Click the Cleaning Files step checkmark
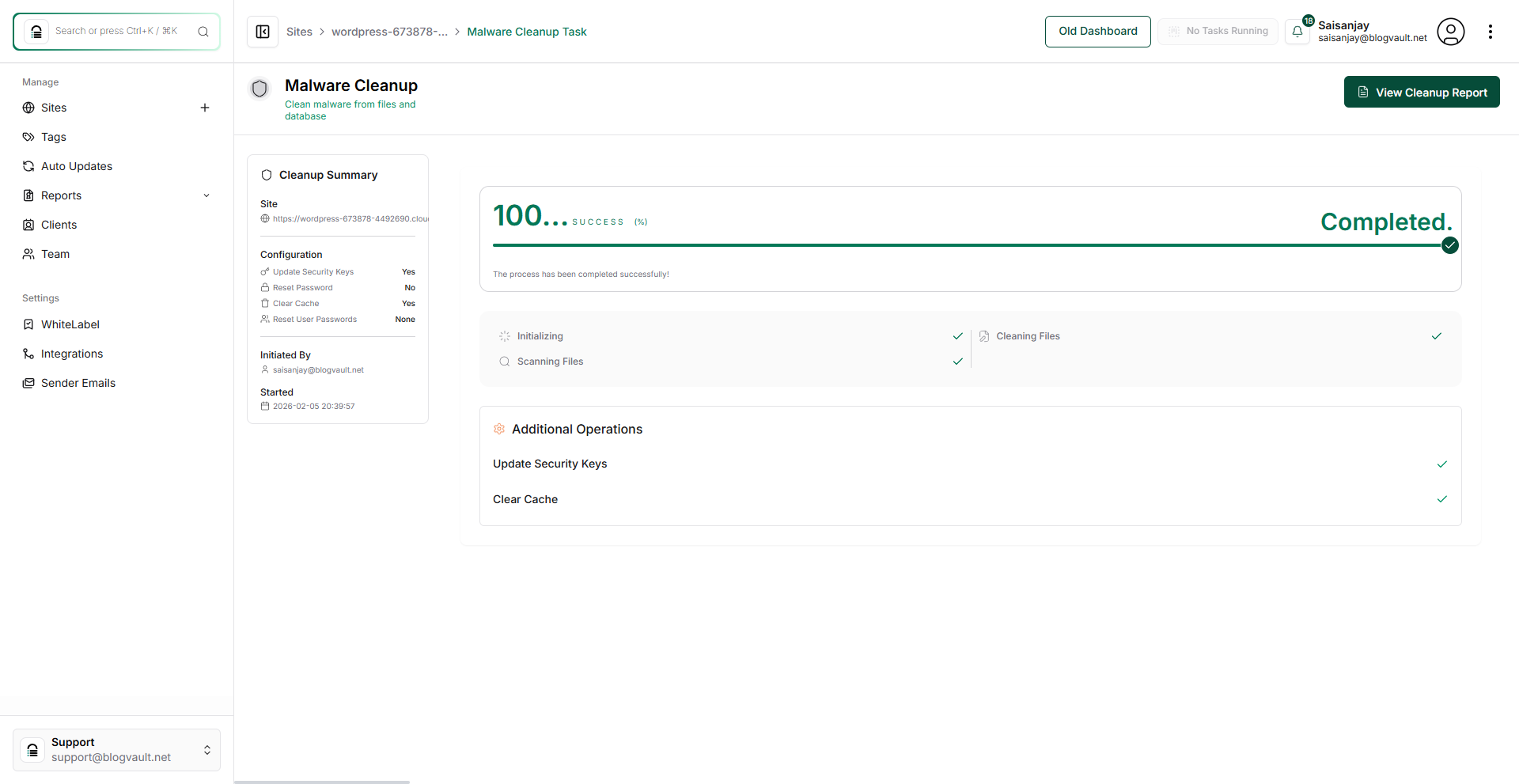This screenshot has width=1519, height=784. (1437, 336)
